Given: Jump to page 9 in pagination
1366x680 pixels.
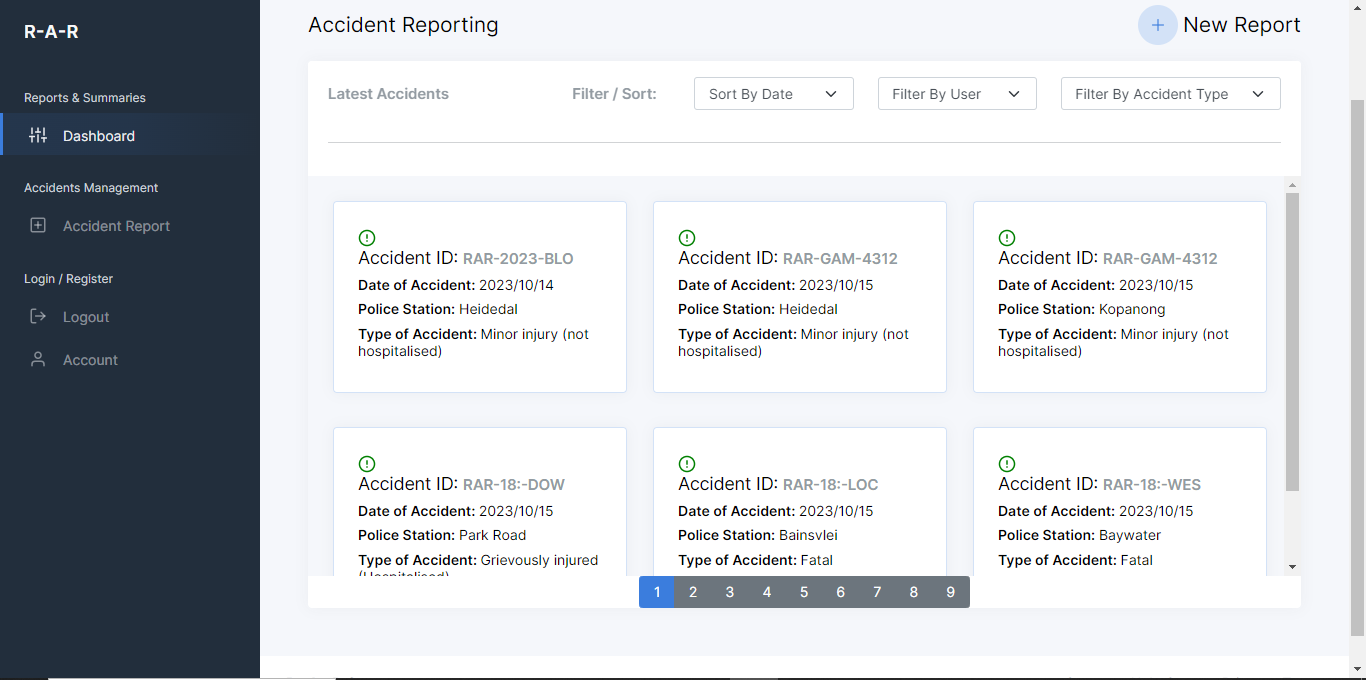Looking at the screenshot, I should [950, 592].
